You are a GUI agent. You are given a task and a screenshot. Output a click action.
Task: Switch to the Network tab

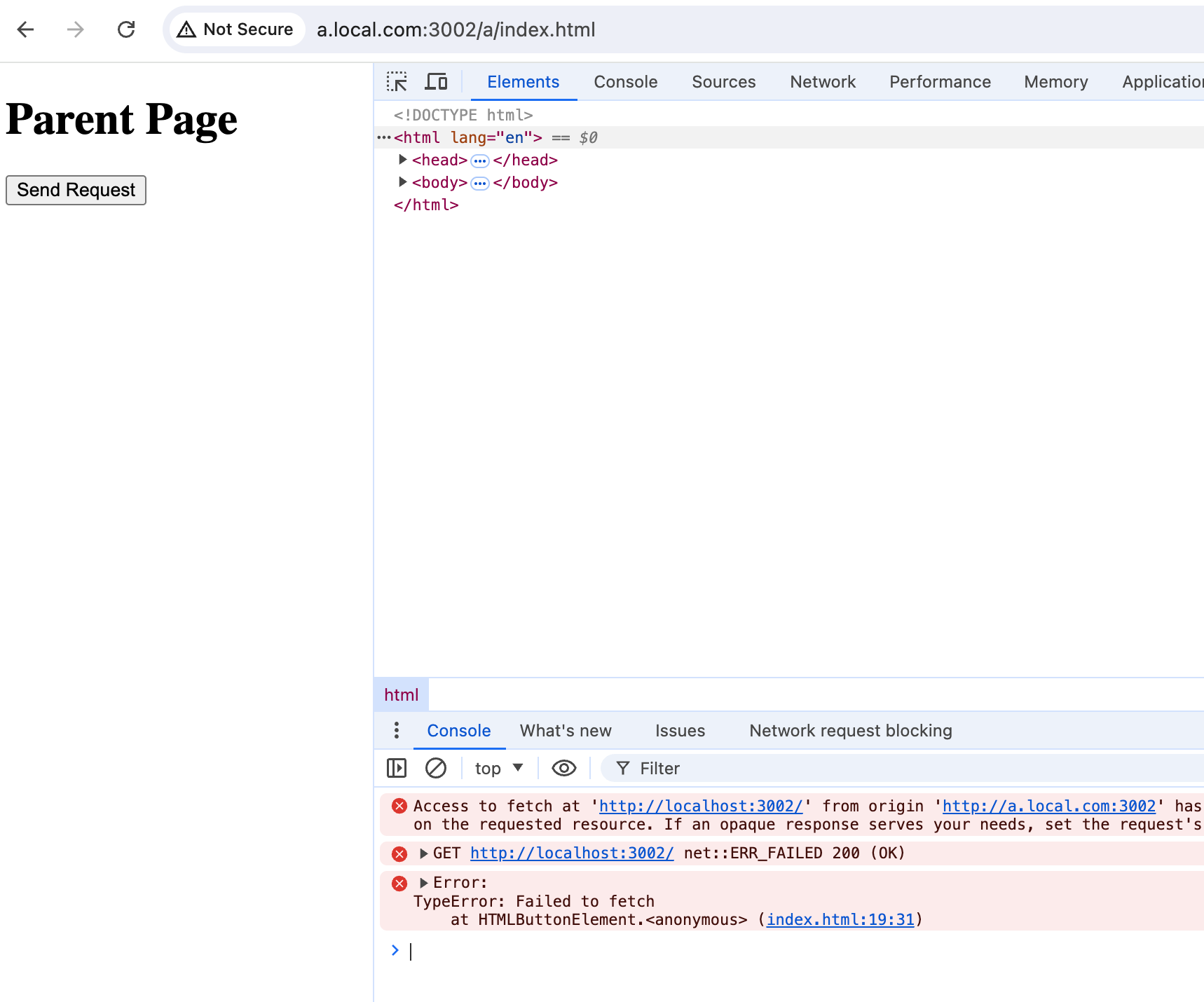823,82
